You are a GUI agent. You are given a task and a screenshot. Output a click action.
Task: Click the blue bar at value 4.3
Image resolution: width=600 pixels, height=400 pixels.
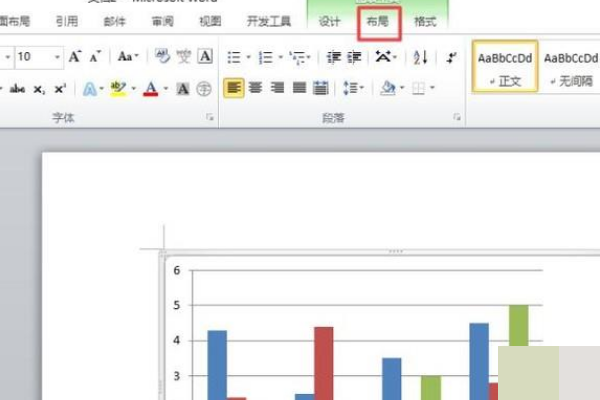click(217, 365)
